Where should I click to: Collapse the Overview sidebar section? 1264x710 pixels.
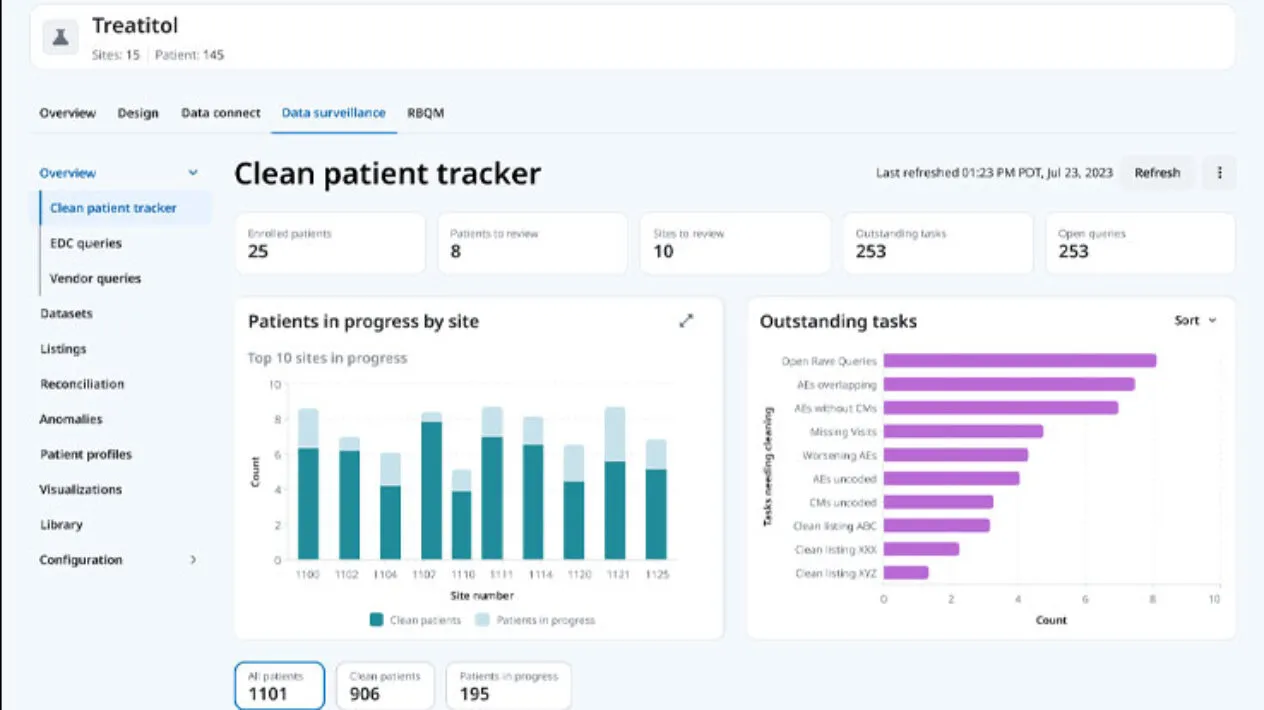[192, 172]
